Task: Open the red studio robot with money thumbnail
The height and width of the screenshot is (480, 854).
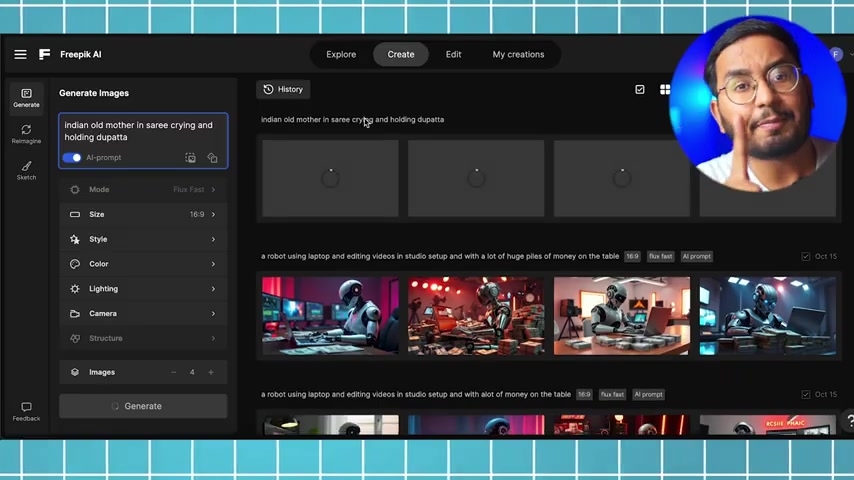Action: pyautogui.click(x=476, y=316)
